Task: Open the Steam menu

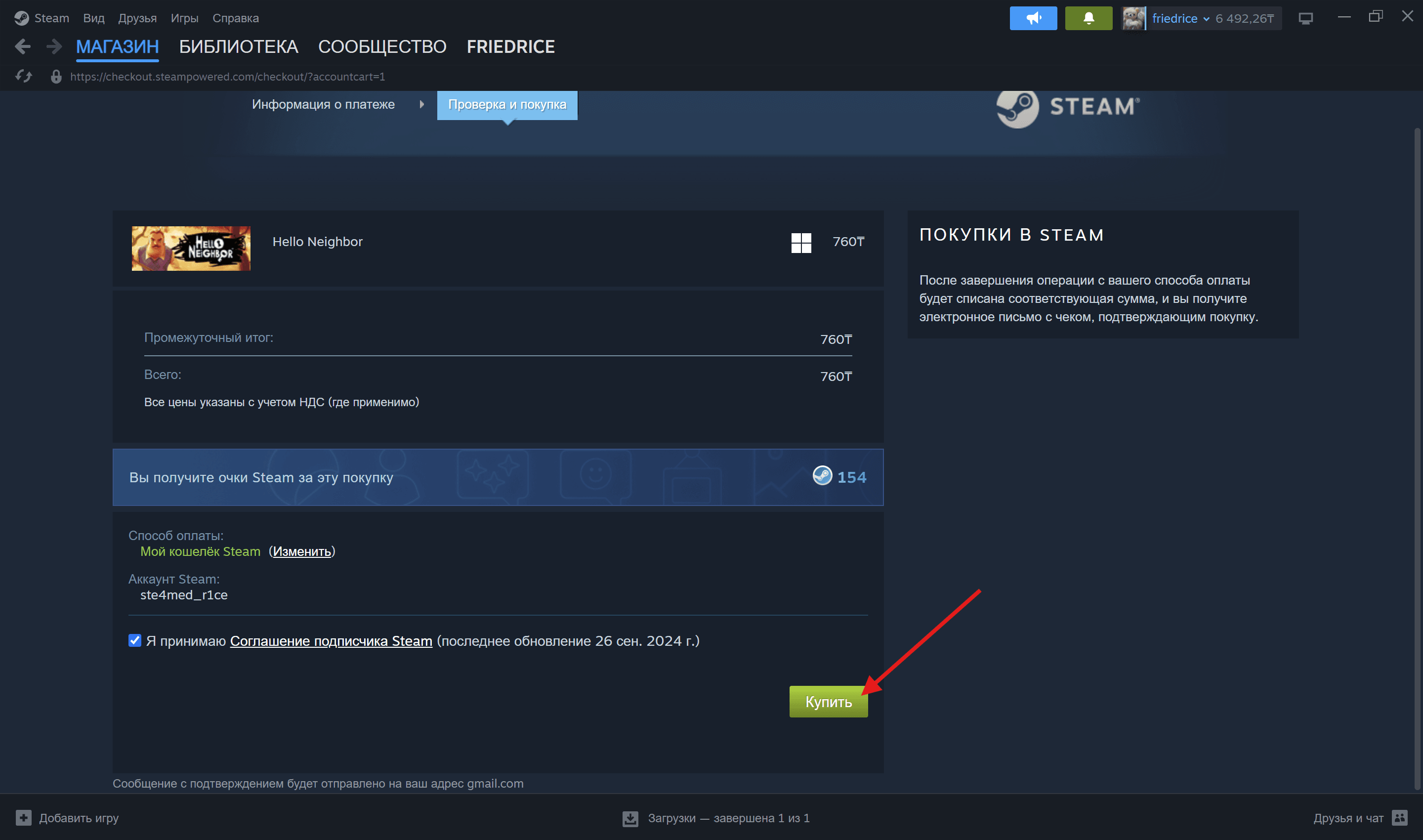Action: coord(51,18)
